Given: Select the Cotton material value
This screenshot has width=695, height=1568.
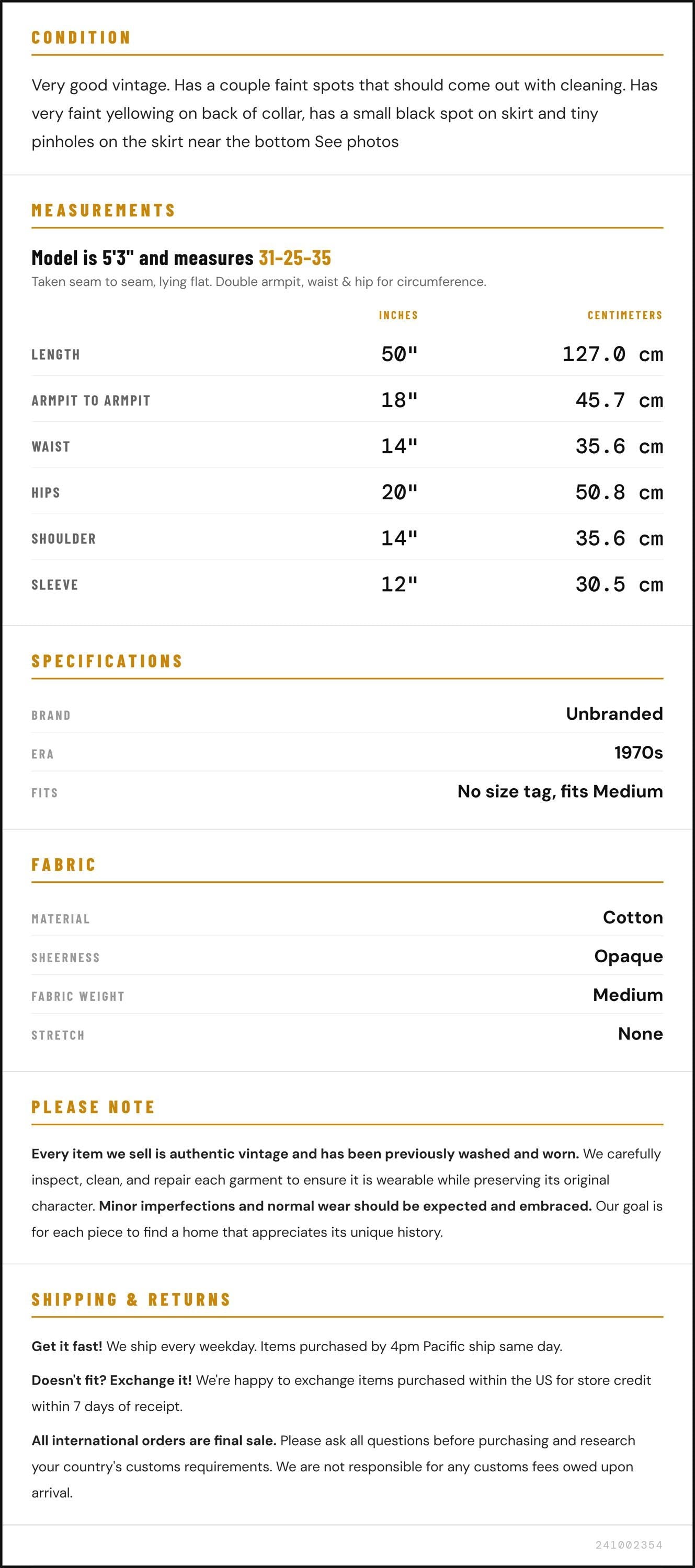Looking at the screenshot, I should [633, 917].
